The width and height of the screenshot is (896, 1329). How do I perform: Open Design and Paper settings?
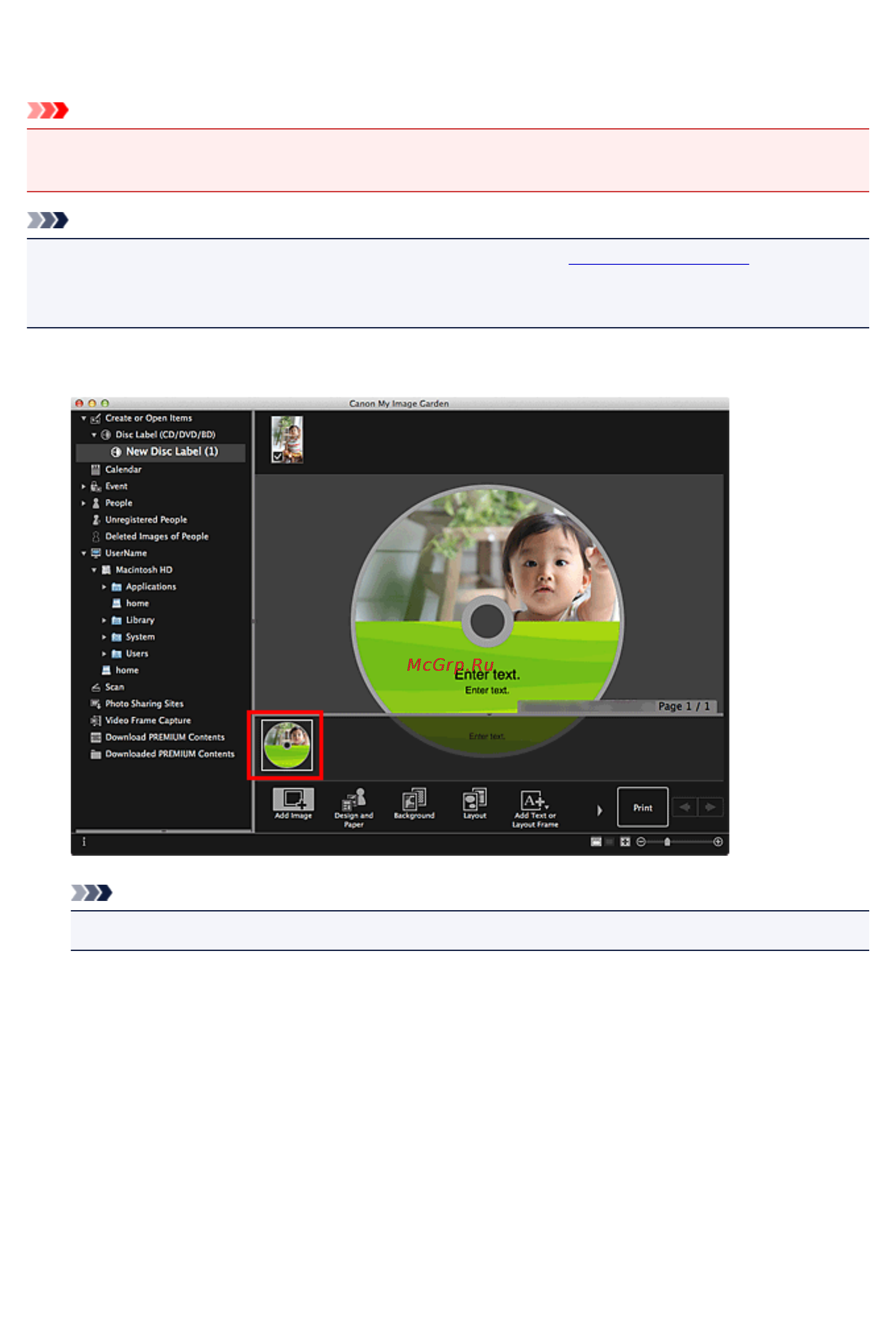point(354,807)
